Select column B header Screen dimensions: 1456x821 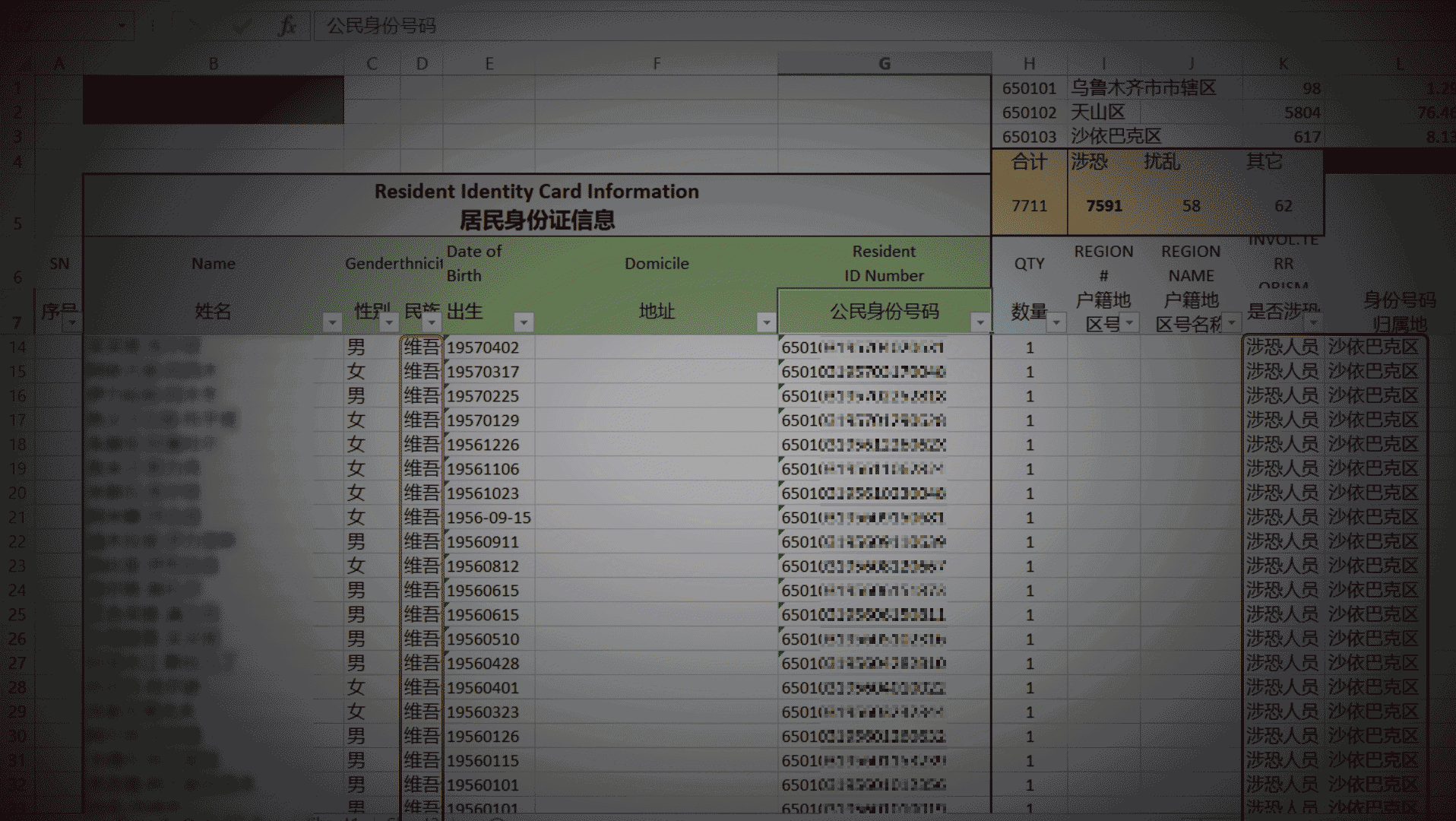[x=214, y=64]
